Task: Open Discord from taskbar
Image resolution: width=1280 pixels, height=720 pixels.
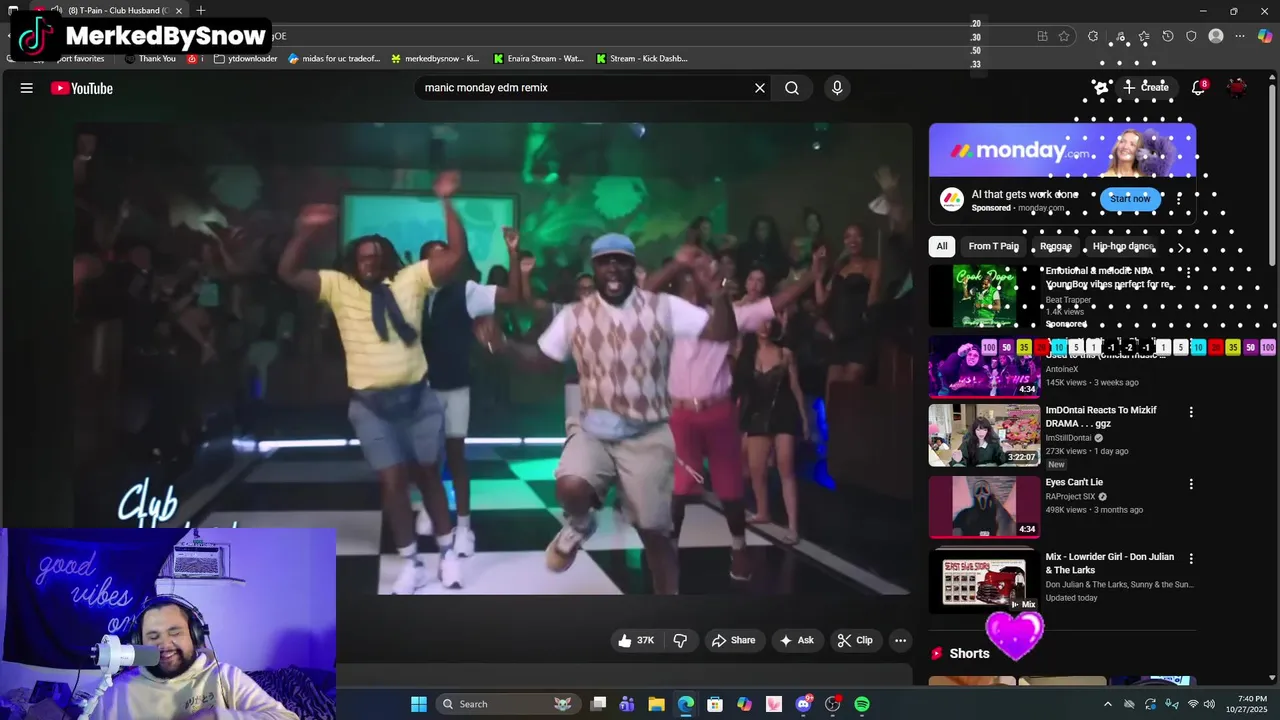Action: tap(803, 704)
